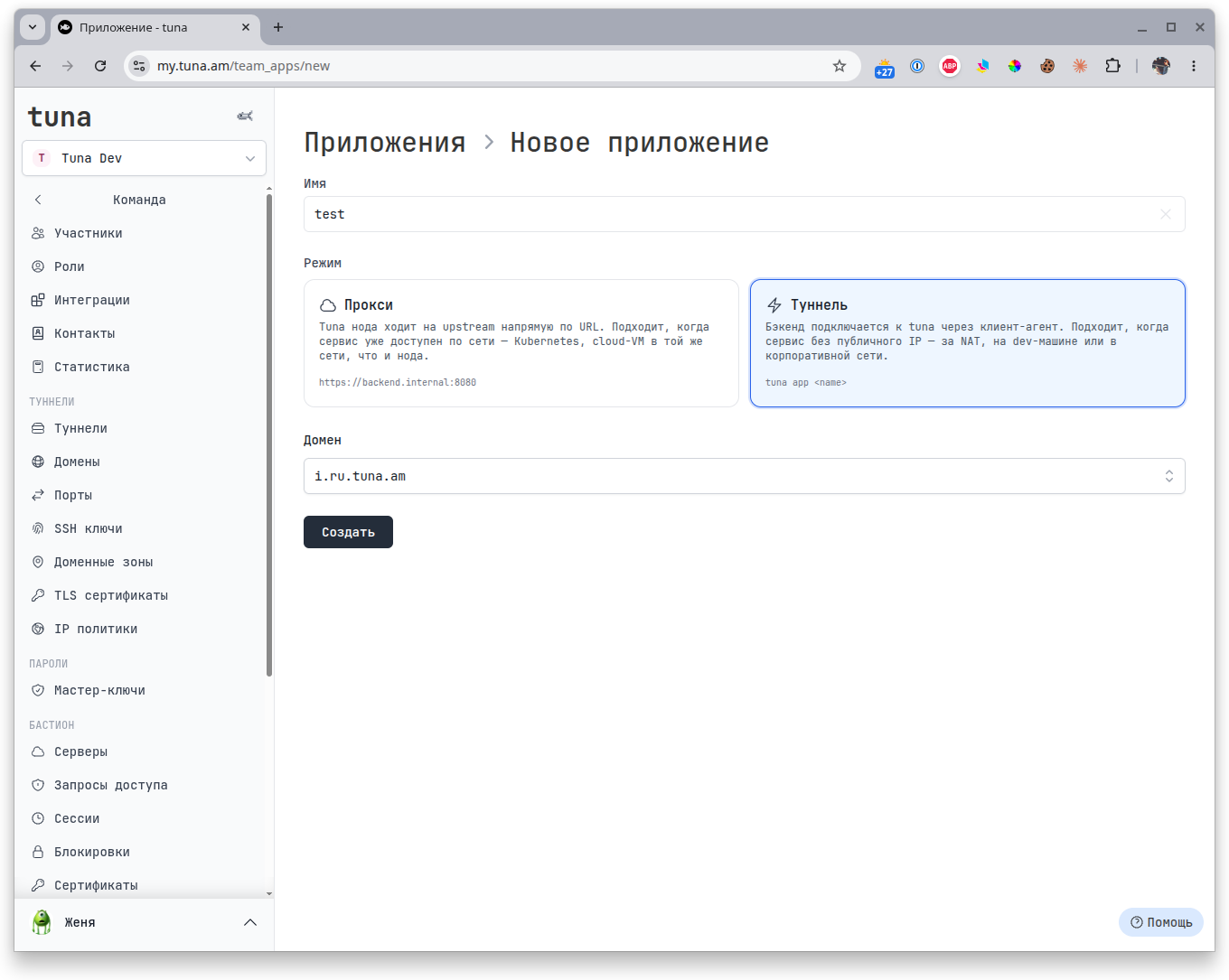Open the Туннели list
1229x980 pixels.
[x=80, y=428]
